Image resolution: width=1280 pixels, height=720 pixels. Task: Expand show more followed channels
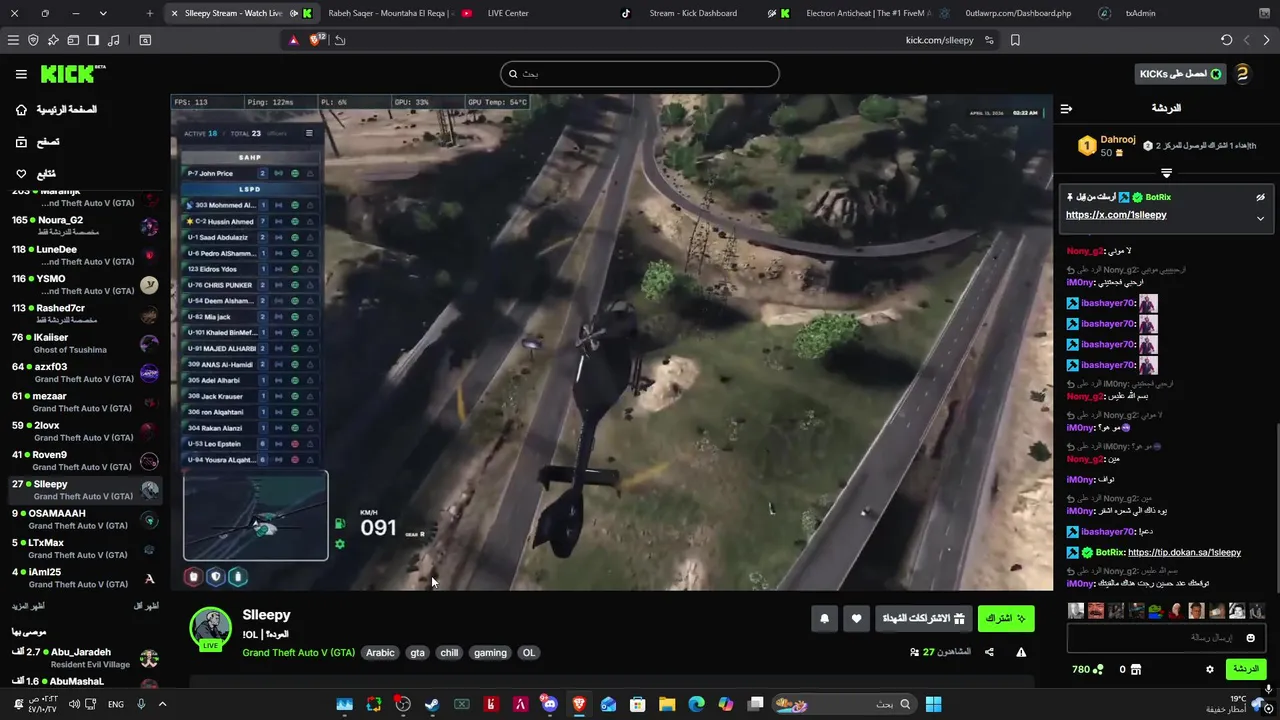[x=28, y=606]
